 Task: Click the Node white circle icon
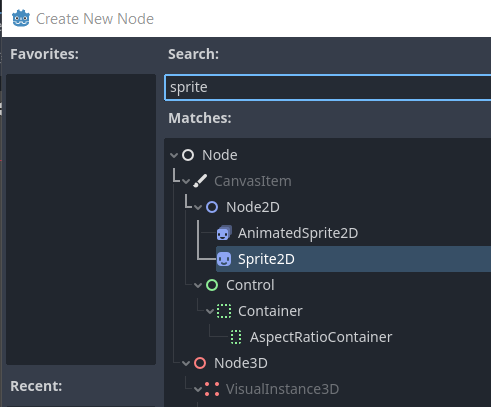pyautogui.click(x=188, y=155)
